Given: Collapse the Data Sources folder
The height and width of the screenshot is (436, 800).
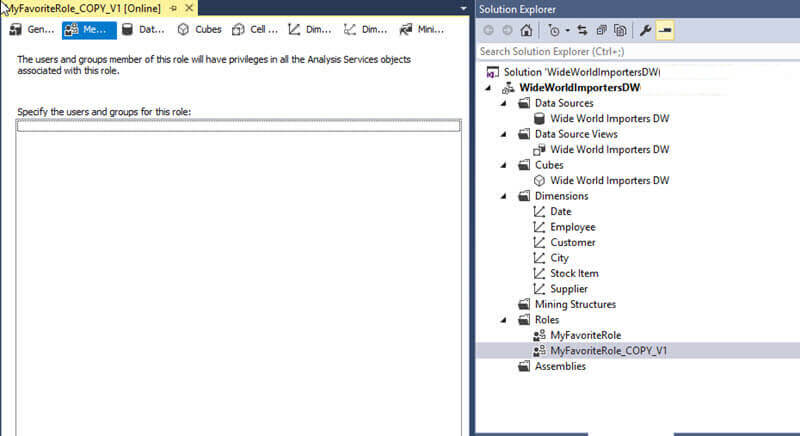Looking at the screenshot, I should (504, 104).
